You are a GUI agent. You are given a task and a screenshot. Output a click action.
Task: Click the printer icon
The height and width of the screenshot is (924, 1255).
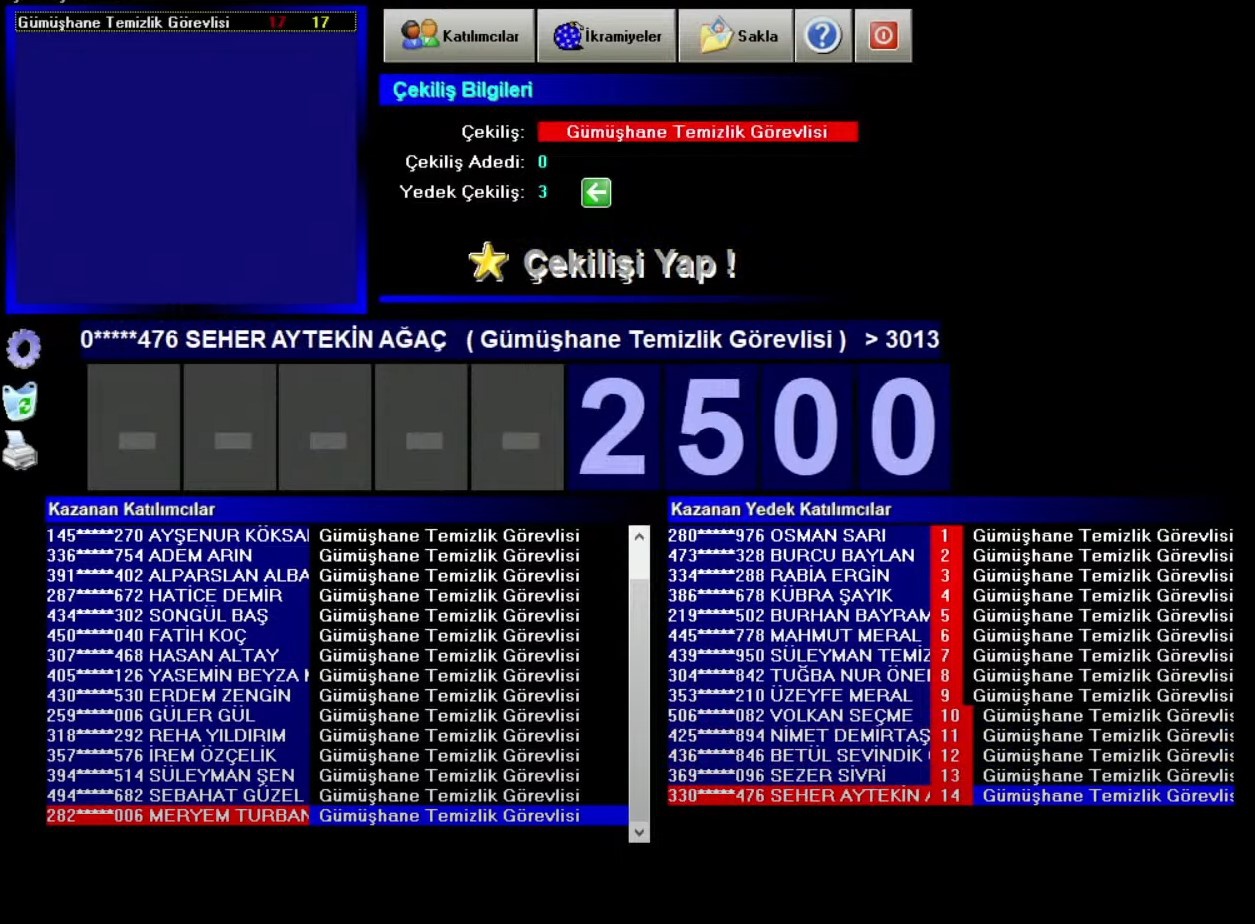(x=20, y=451)
